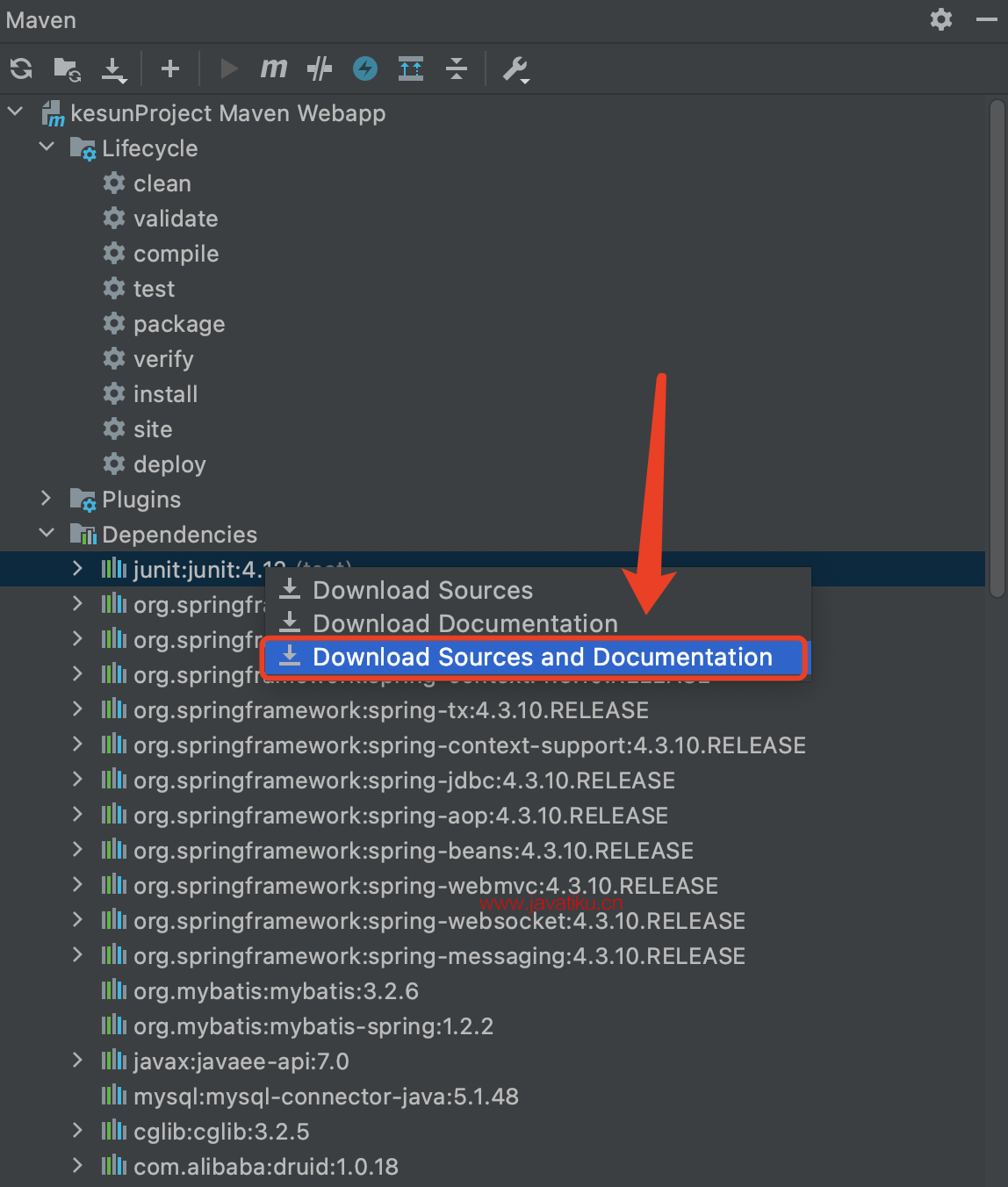Click the Run Maven Build play icon
This screenshot has width=1008, height=1187.
229,68
